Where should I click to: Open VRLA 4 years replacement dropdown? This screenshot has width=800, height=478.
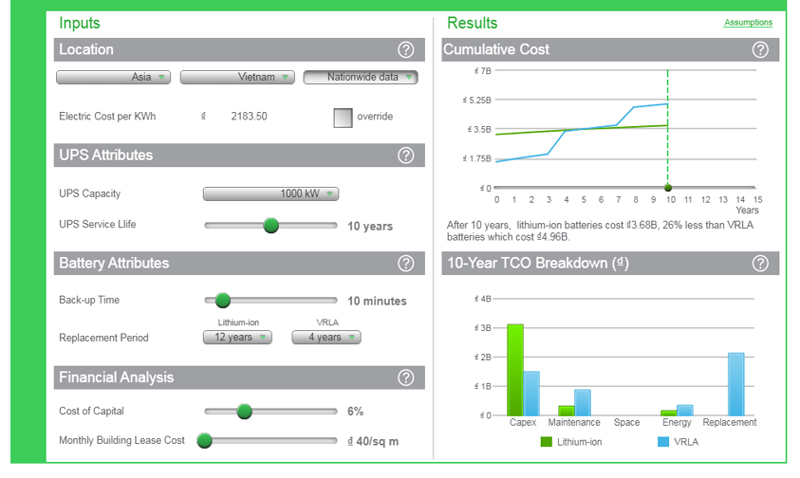click(327, 337)
